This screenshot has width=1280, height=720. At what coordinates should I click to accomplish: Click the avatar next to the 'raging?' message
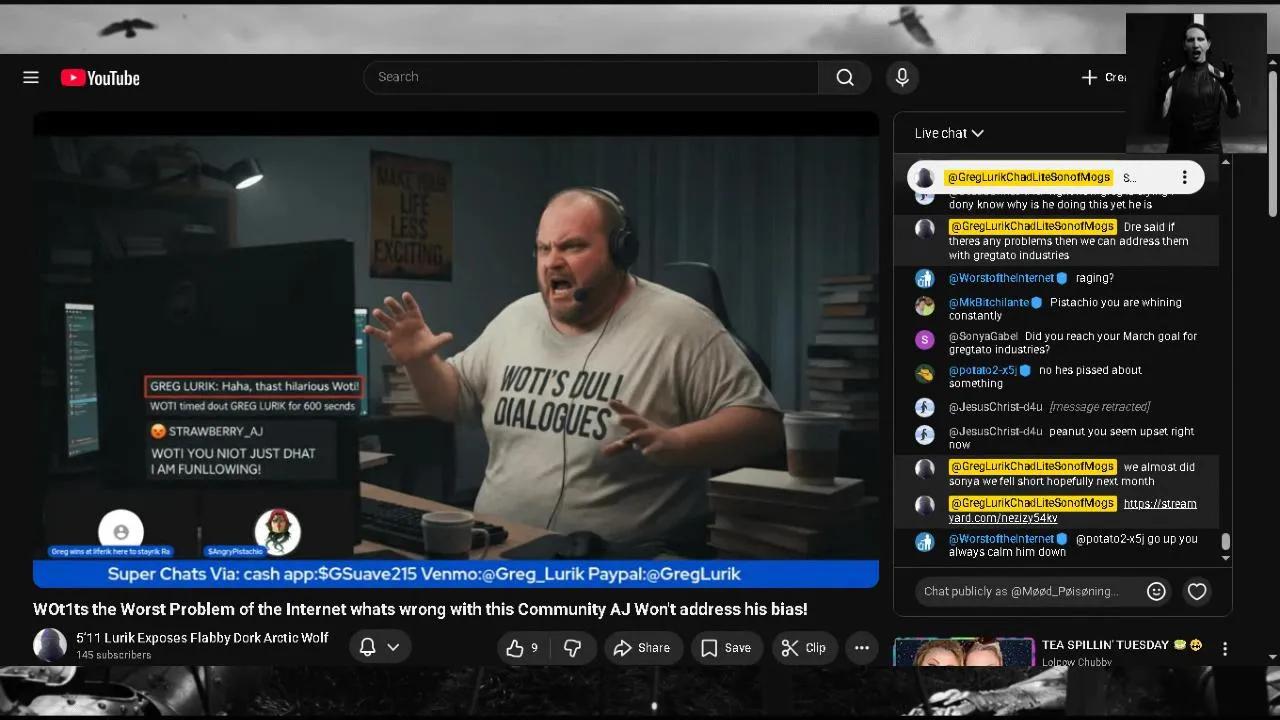(x=925, y=278)
